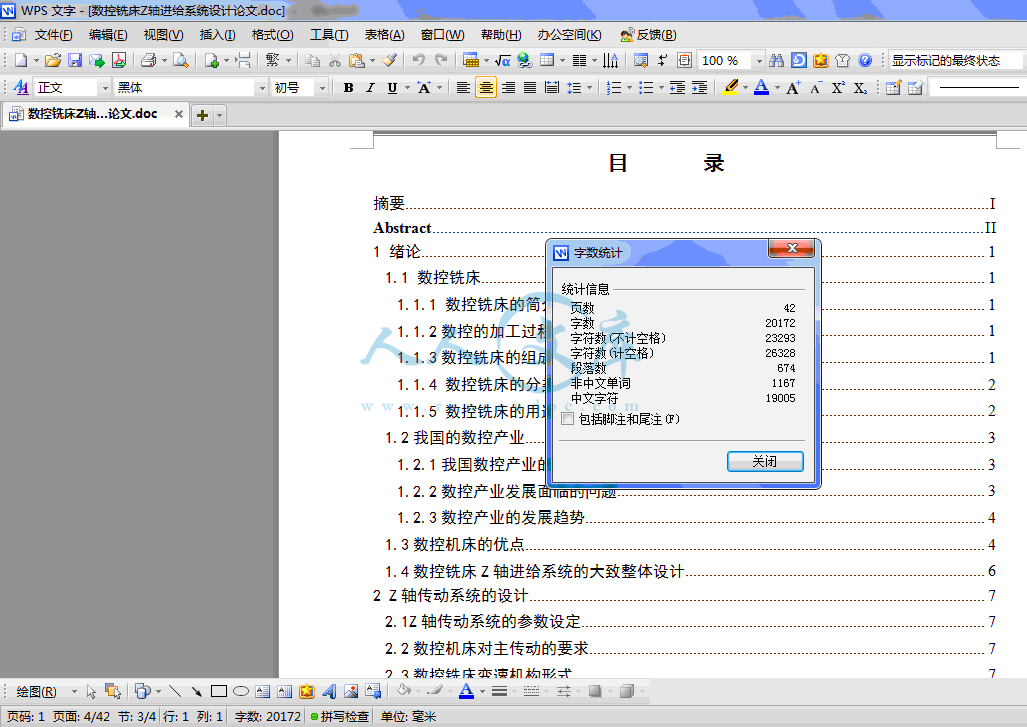The height and width of the screenshot is (727, 1027).
Task: Open a file with folder icon
Action: point(53,61)
